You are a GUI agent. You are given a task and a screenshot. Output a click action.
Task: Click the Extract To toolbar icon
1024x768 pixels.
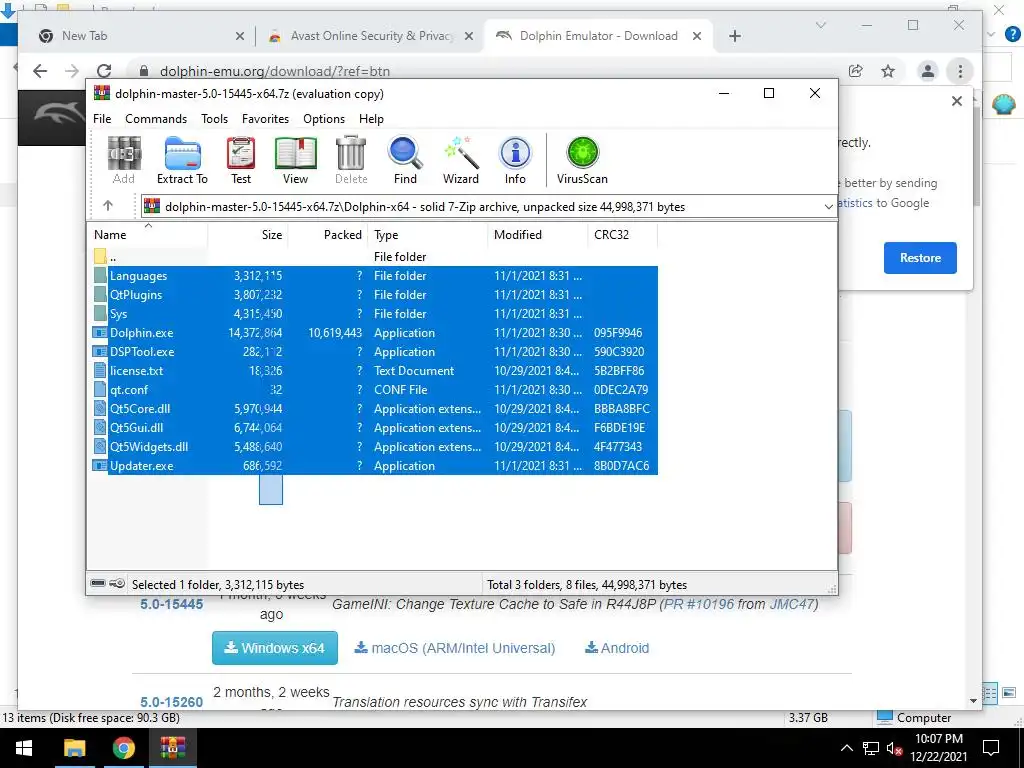(x=182, y=160)
